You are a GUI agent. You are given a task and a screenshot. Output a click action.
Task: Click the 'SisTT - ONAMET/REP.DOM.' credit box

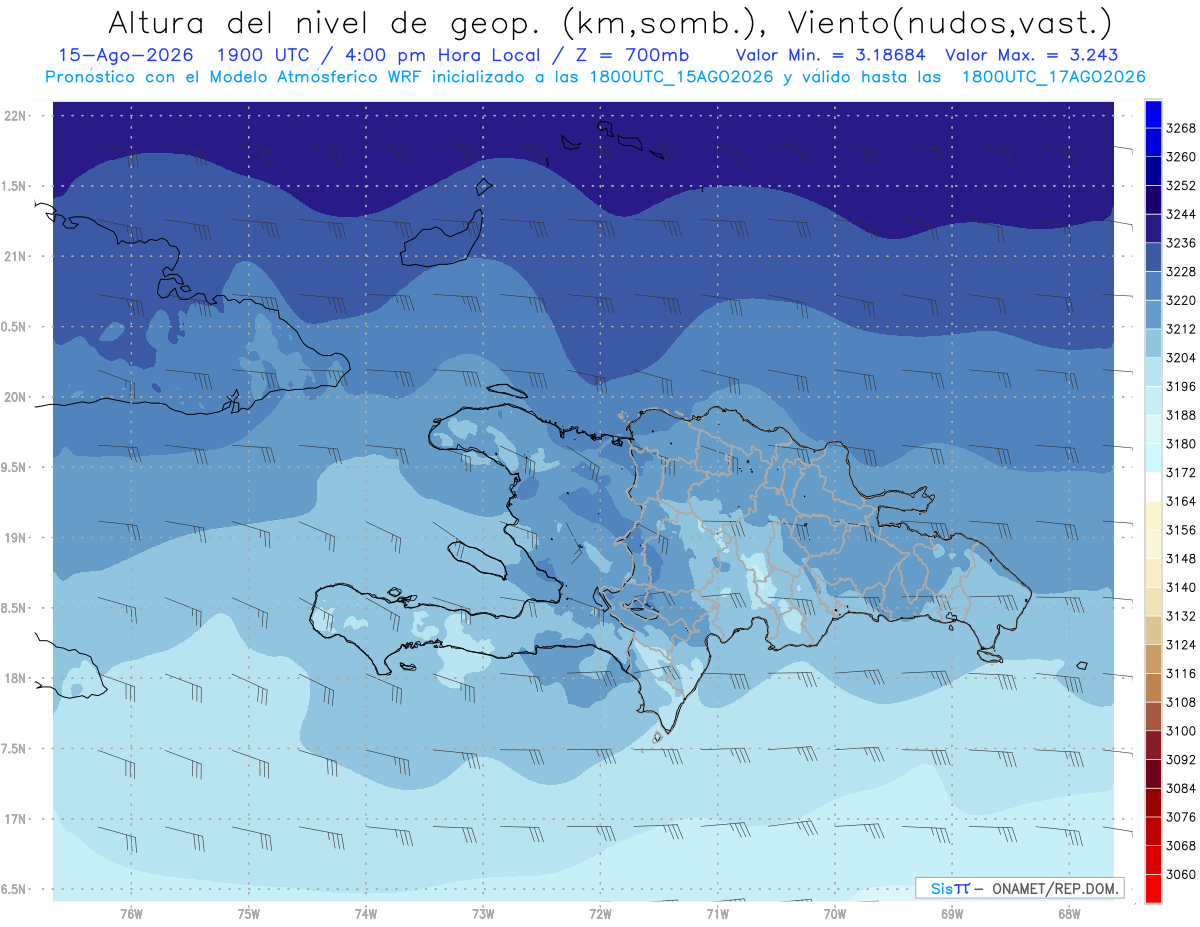(x=1019, y=888)
